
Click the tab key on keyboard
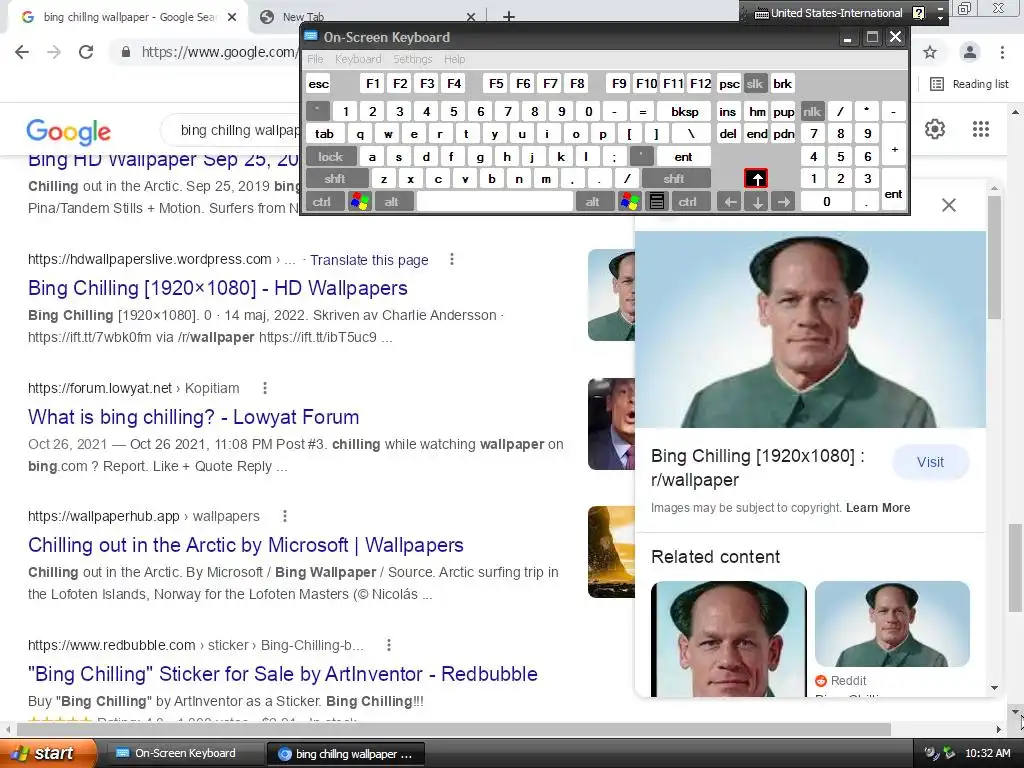[x=325, y=134]
